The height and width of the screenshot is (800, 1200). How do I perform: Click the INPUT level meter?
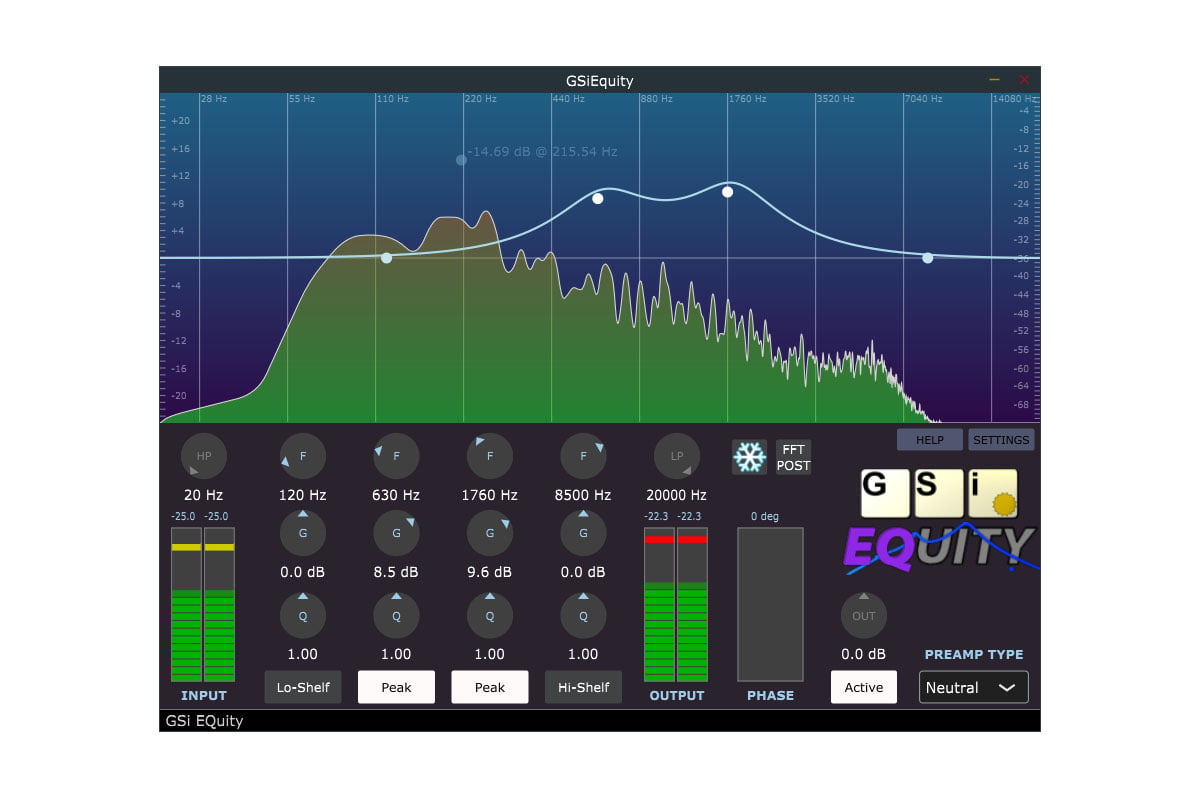(x=203, y=605)
